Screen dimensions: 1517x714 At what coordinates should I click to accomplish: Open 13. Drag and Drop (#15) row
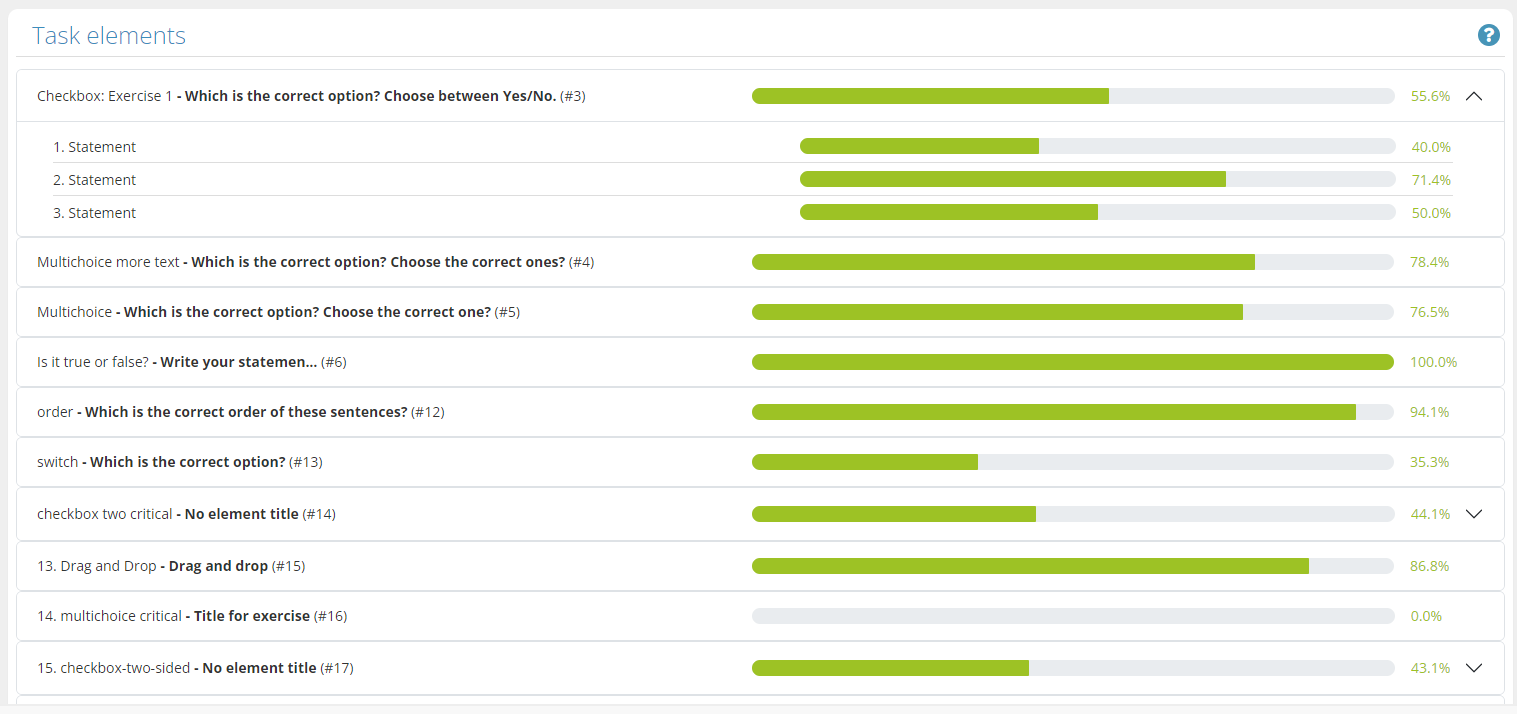click(x=760, y=566)
